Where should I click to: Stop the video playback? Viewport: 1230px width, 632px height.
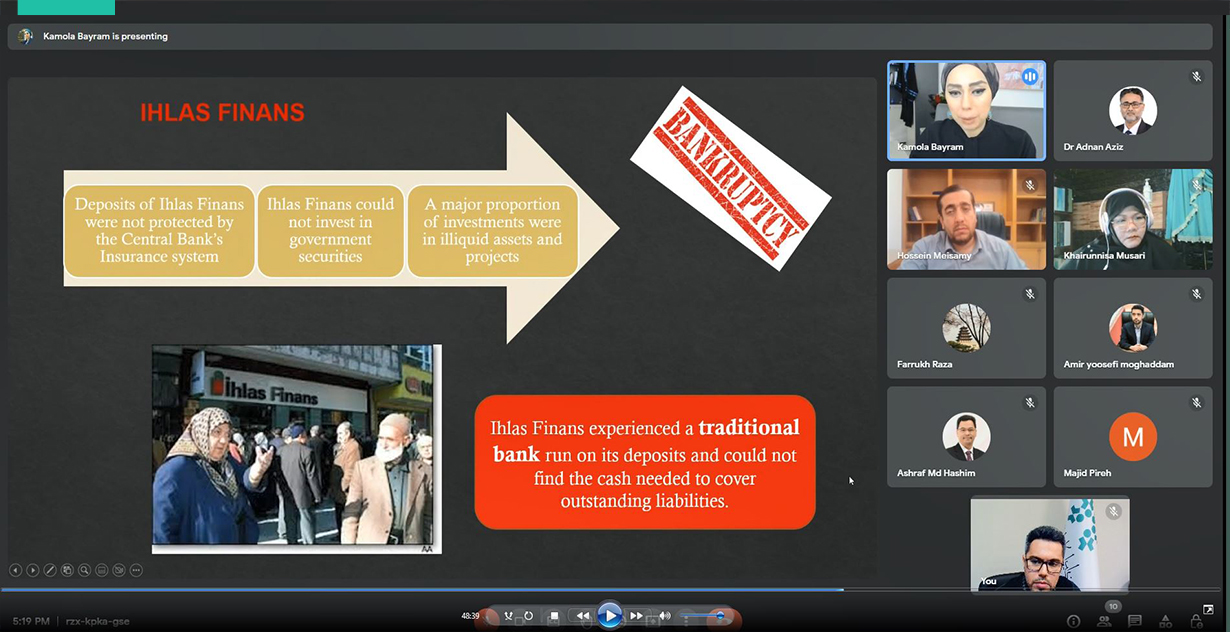coord(554,616)
